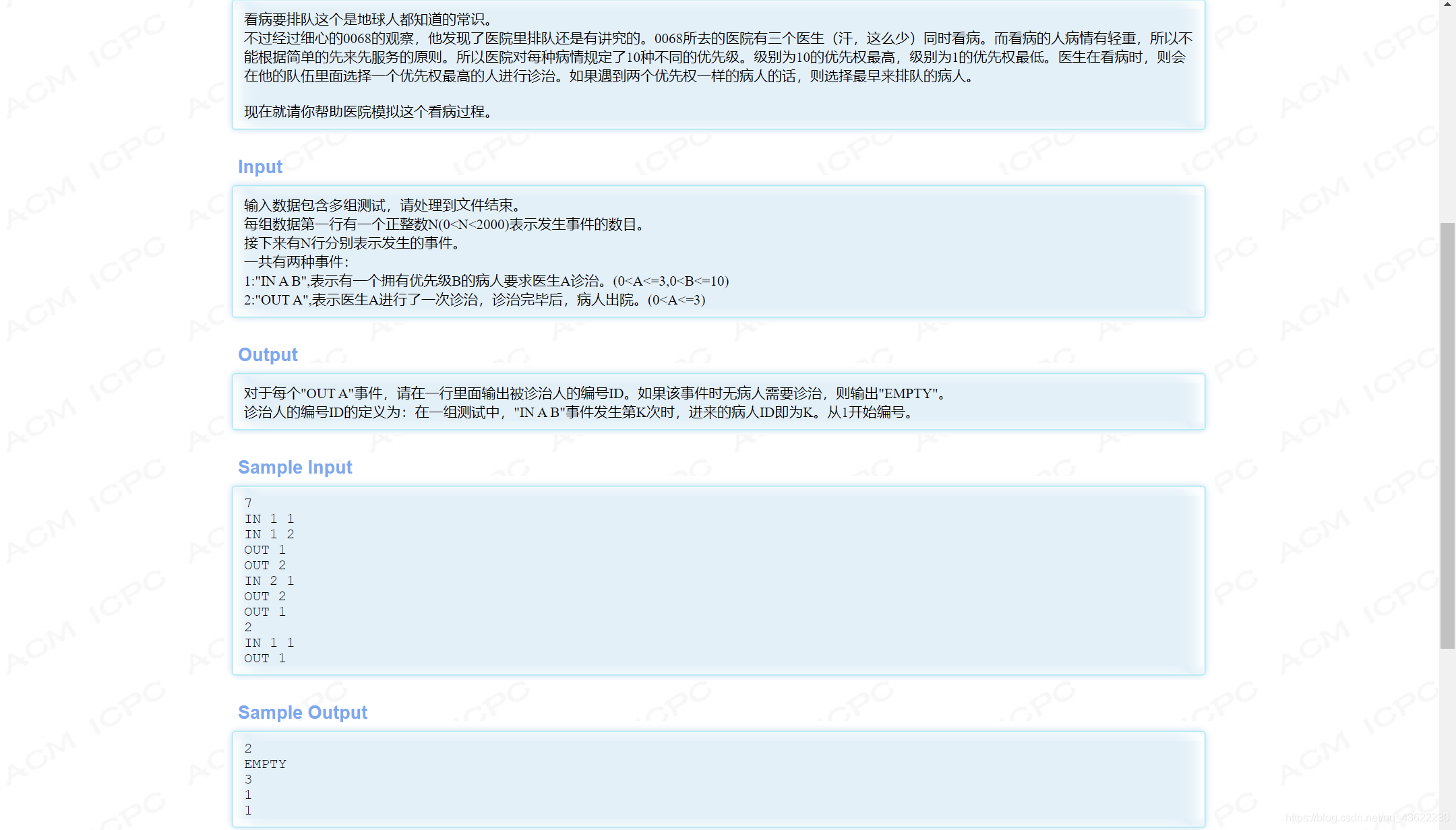
Task: Click the scrollbar up arrow at top
Action: 1447,4
